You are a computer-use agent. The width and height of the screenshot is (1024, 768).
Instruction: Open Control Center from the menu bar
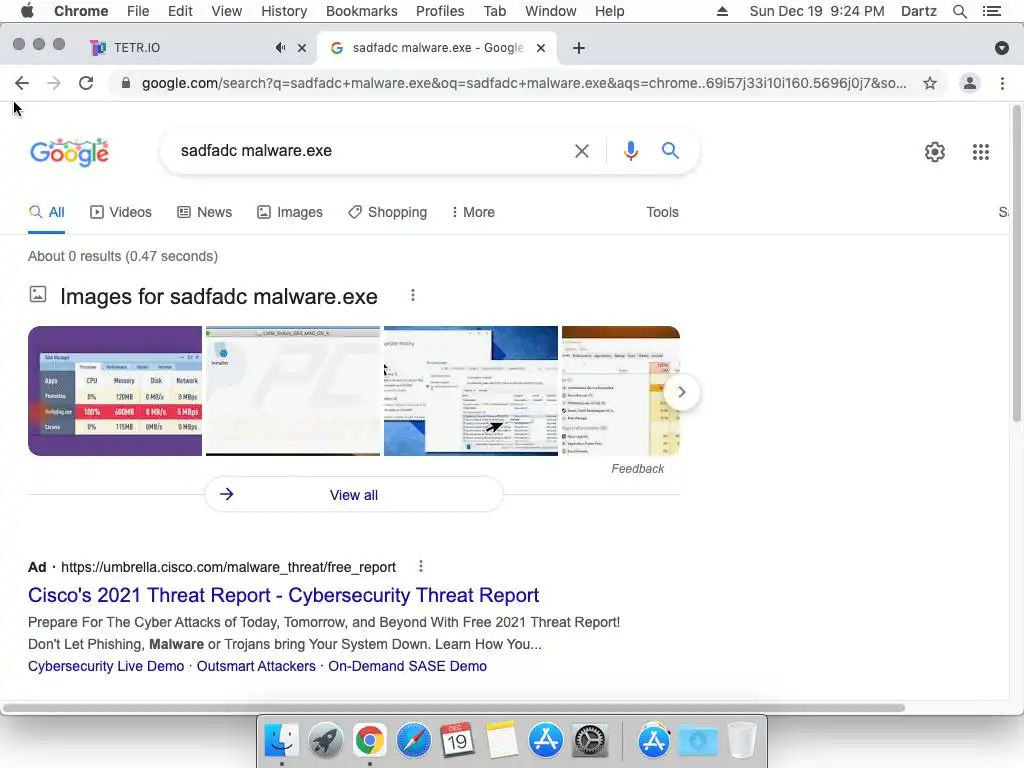[991, 11]
